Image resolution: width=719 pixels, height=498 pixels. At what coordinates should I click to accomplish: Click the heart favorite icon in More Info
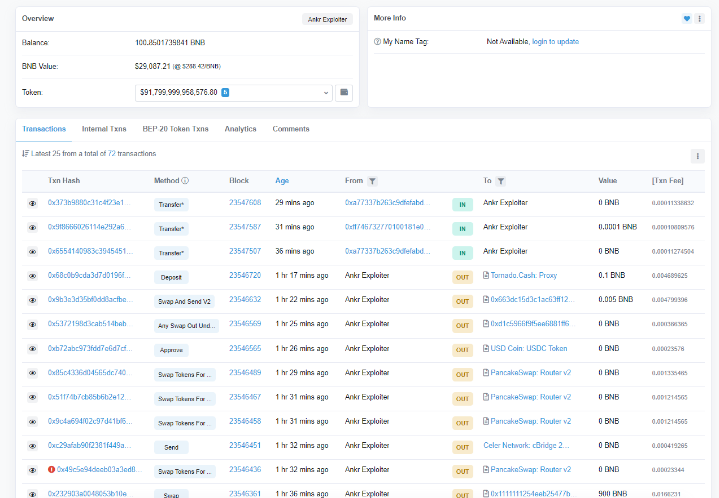point(686,19)
